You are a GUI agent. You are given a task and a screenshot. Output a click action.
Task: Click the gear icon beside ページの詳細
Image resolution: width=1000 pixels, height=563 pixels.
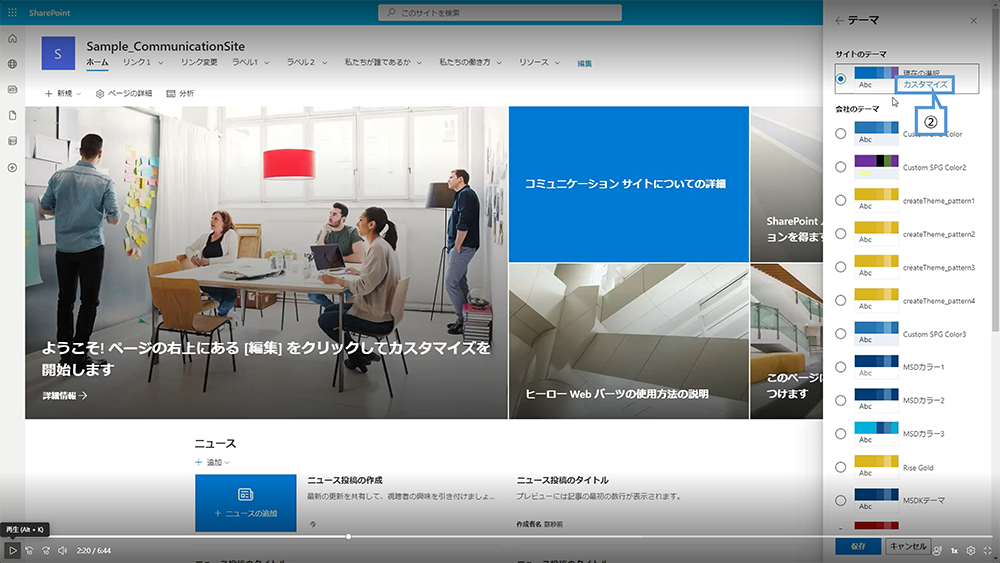point(99,94)
